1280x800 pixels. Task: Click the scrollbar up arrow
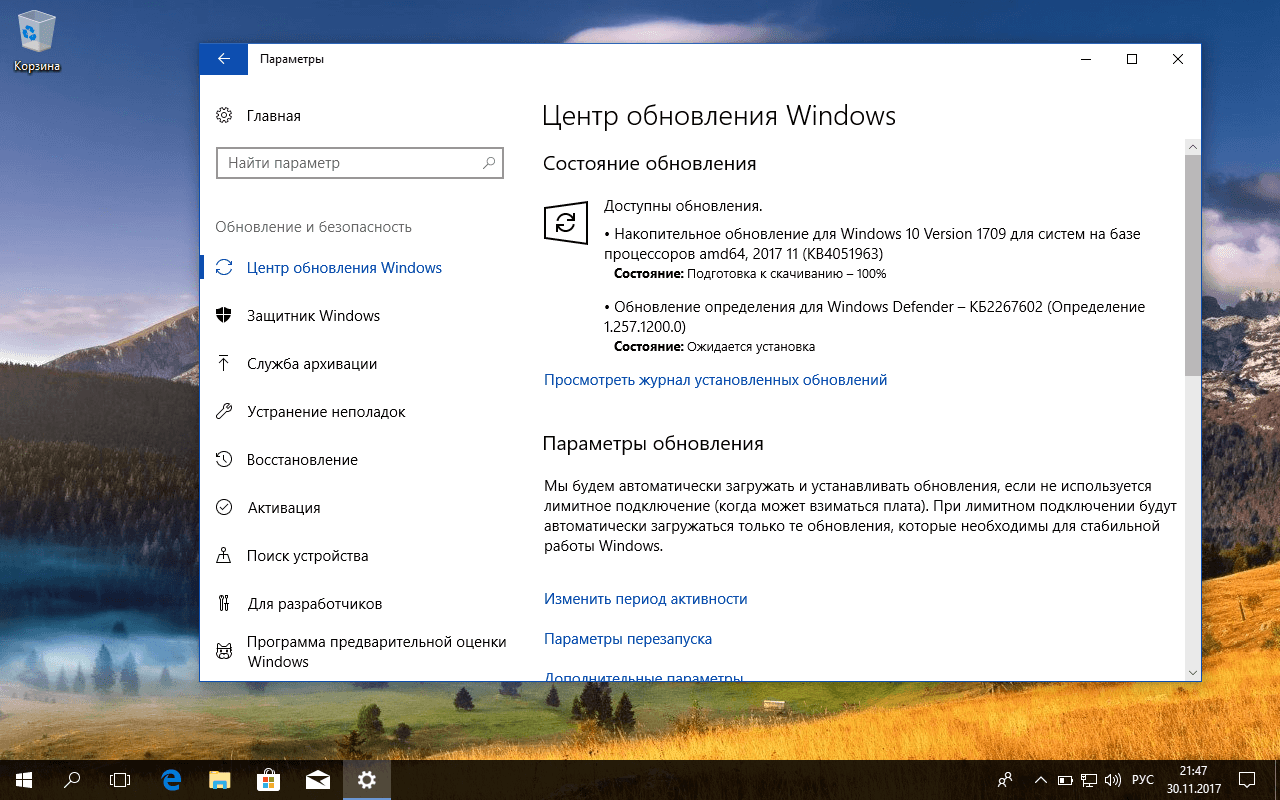pos(1192,146)
